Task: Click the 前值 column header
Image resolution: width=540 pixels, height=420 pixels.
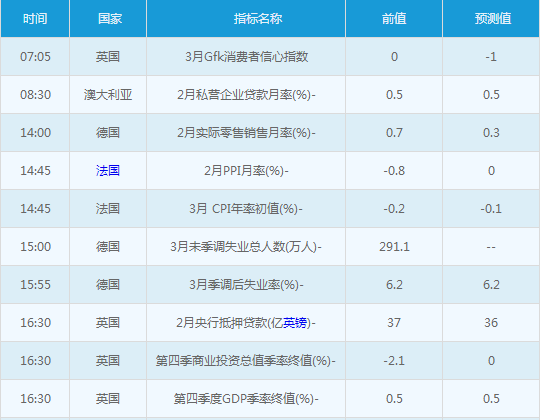Action: pos(394,19)
